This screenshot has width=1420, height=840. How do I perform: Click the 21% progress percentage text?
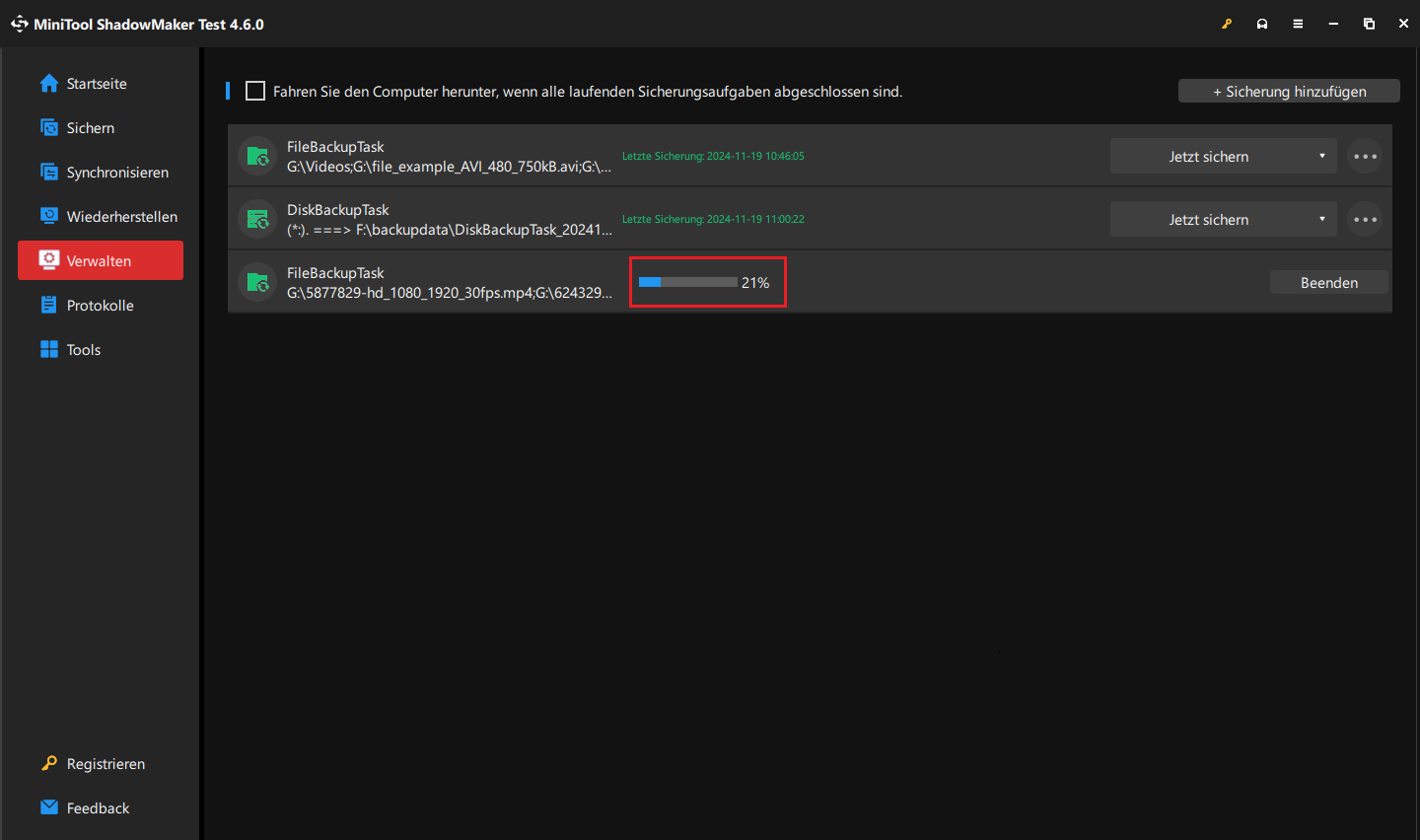[x=755, y=282]
